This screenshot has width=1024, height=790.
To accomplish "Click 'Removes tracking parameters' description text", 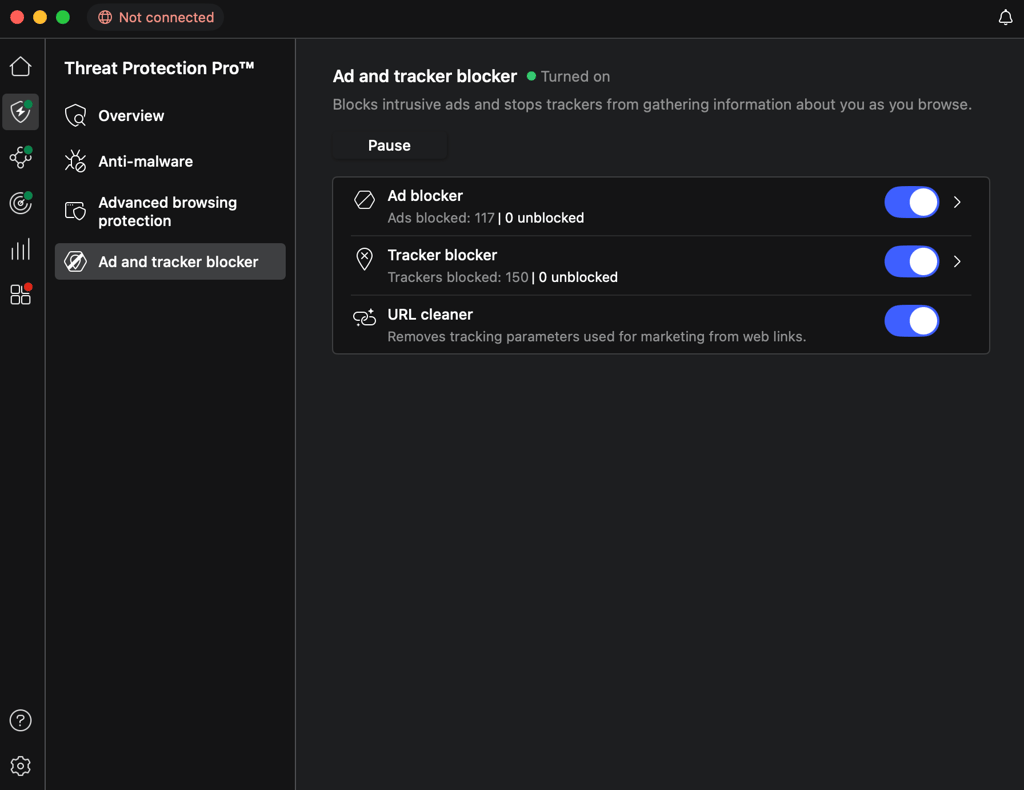I will click(597, 337).
